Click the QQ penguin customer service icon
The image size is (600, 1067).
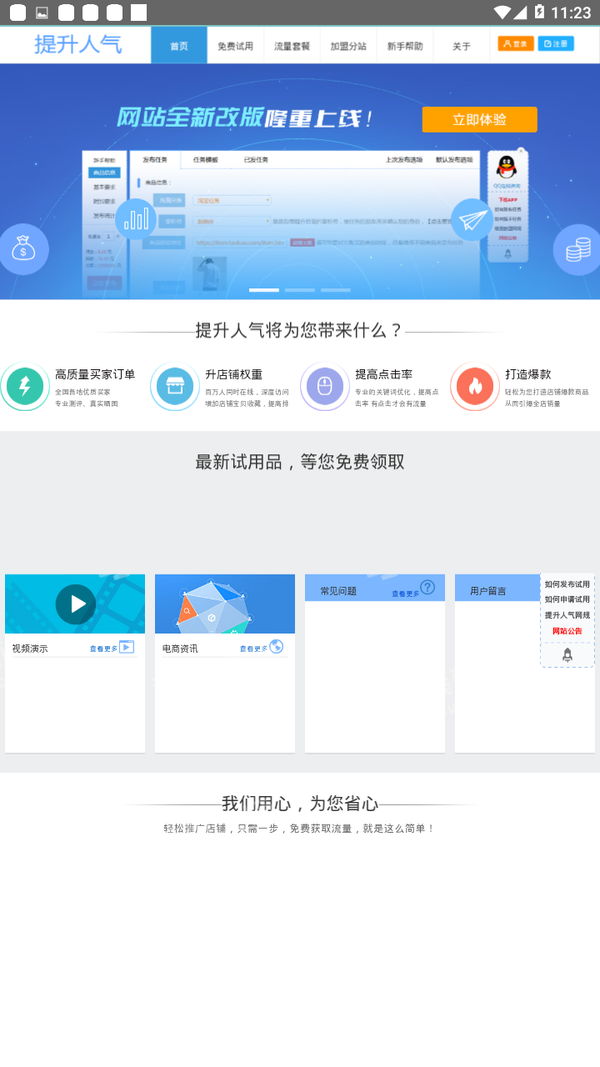pyautogui.click(x=506, y=167)
